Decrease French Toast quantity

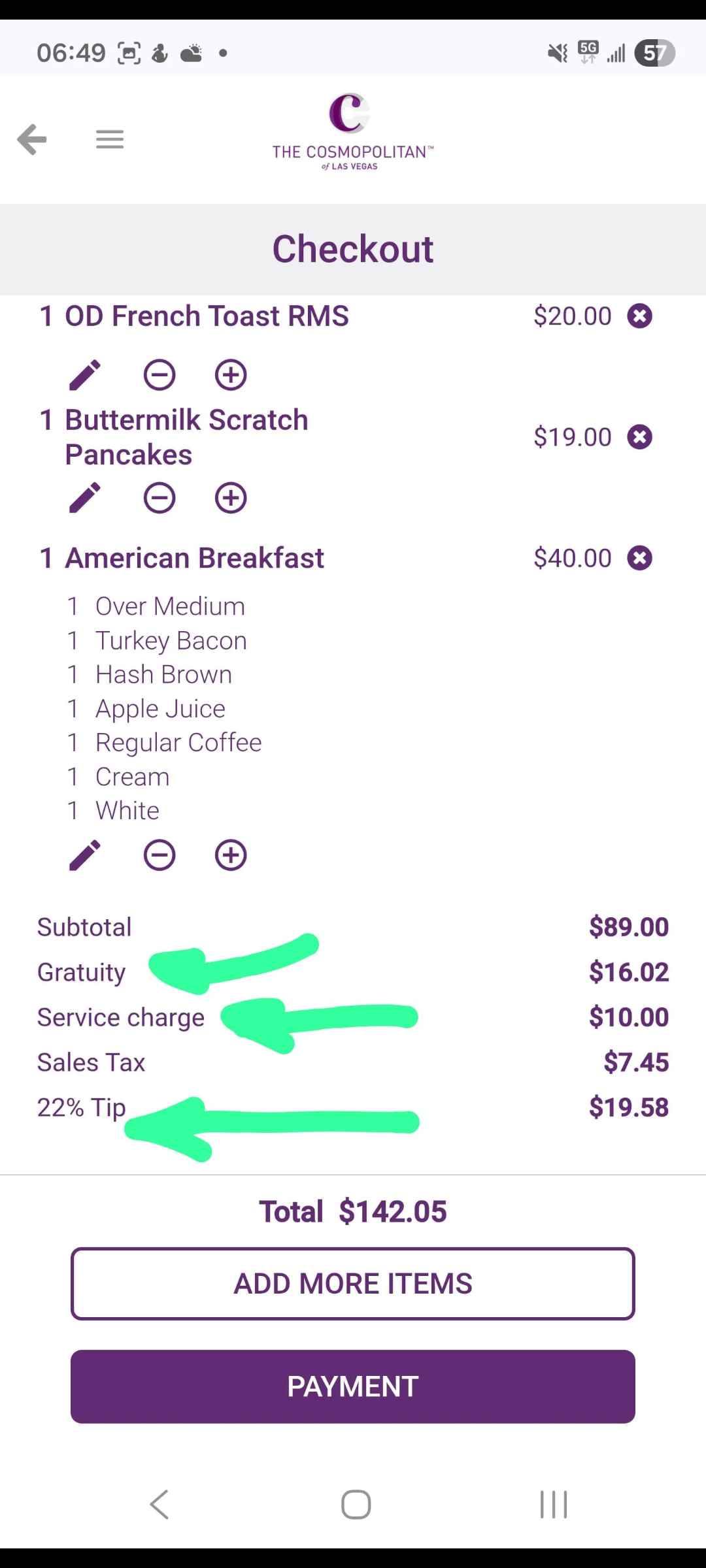tap(160, 375)
